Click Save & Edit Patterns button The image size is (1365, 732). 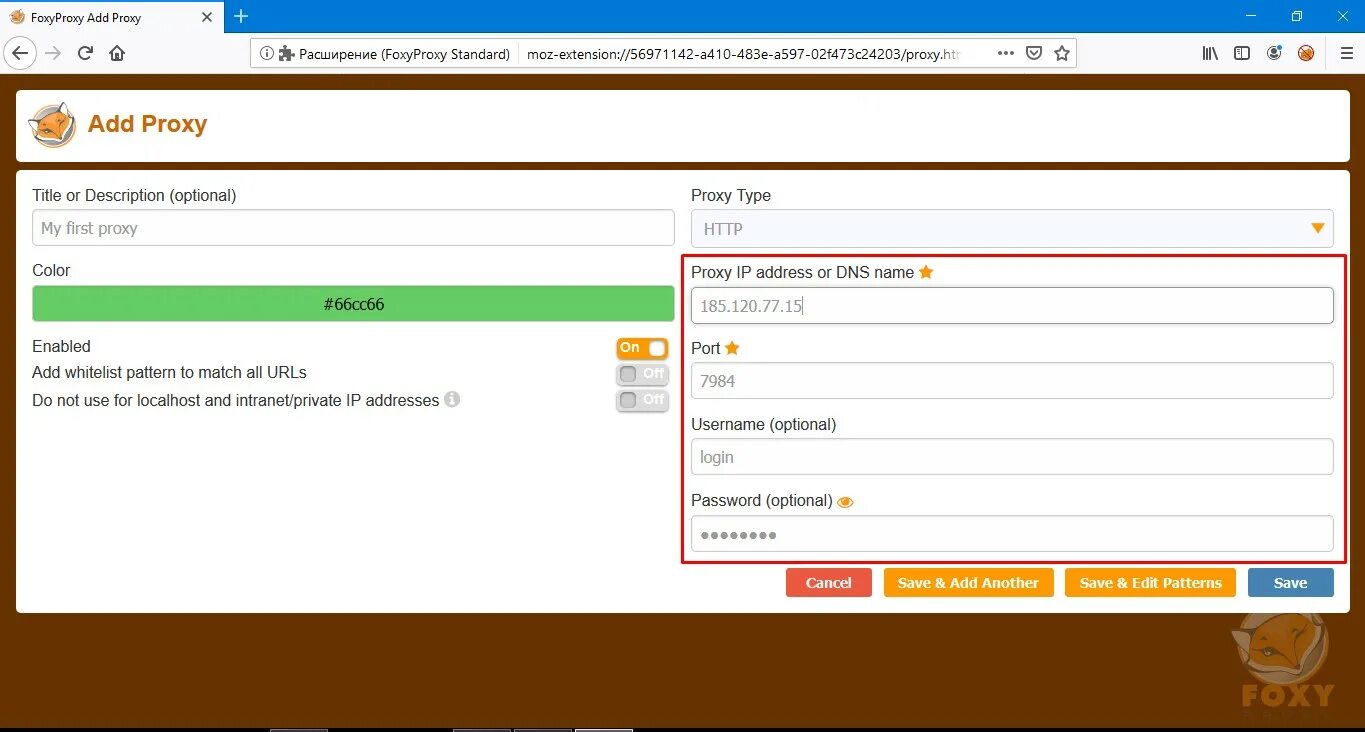pyautogui.click(x=1151, y=583)
